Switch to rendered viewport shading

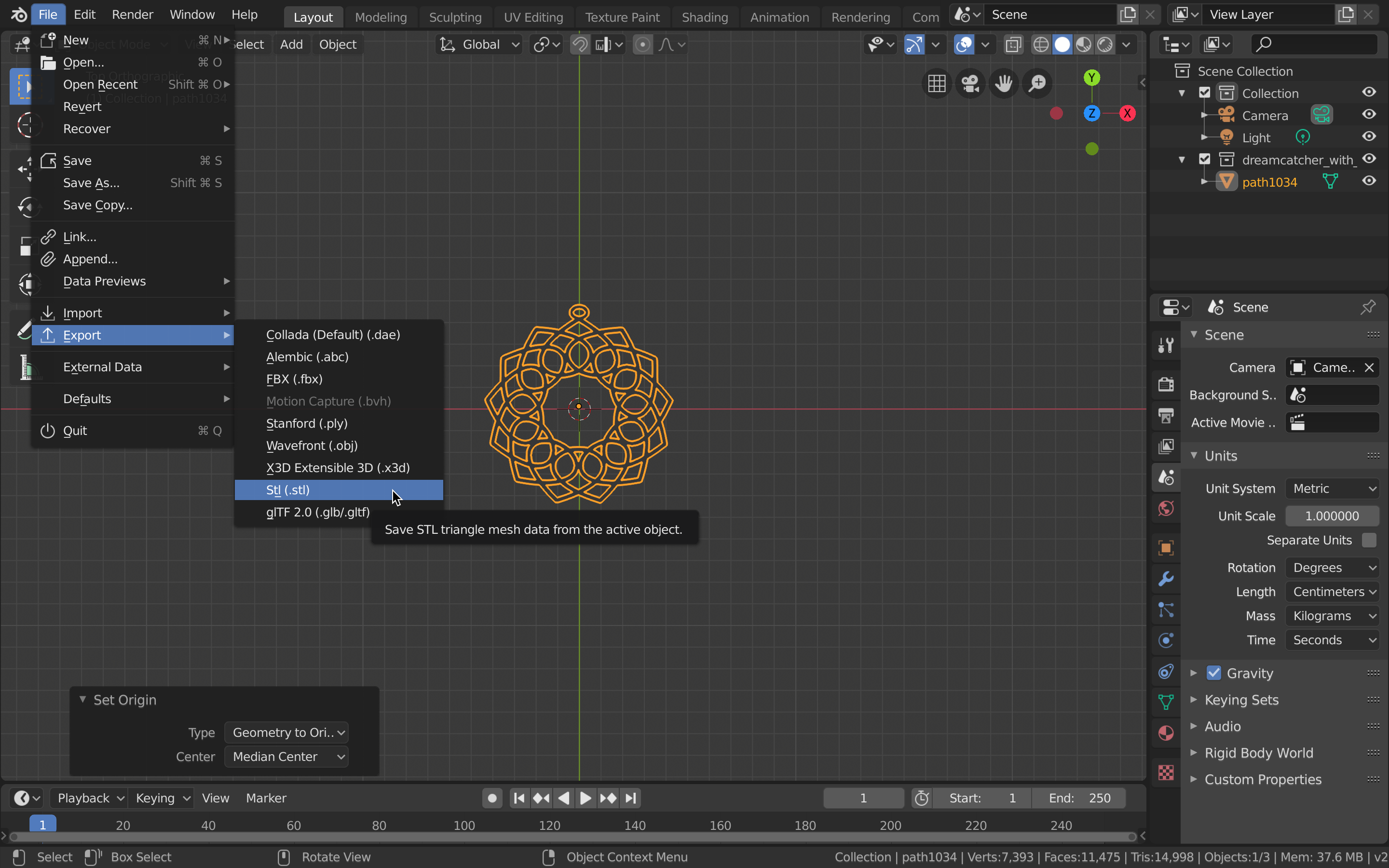[x=1105, y=44]
